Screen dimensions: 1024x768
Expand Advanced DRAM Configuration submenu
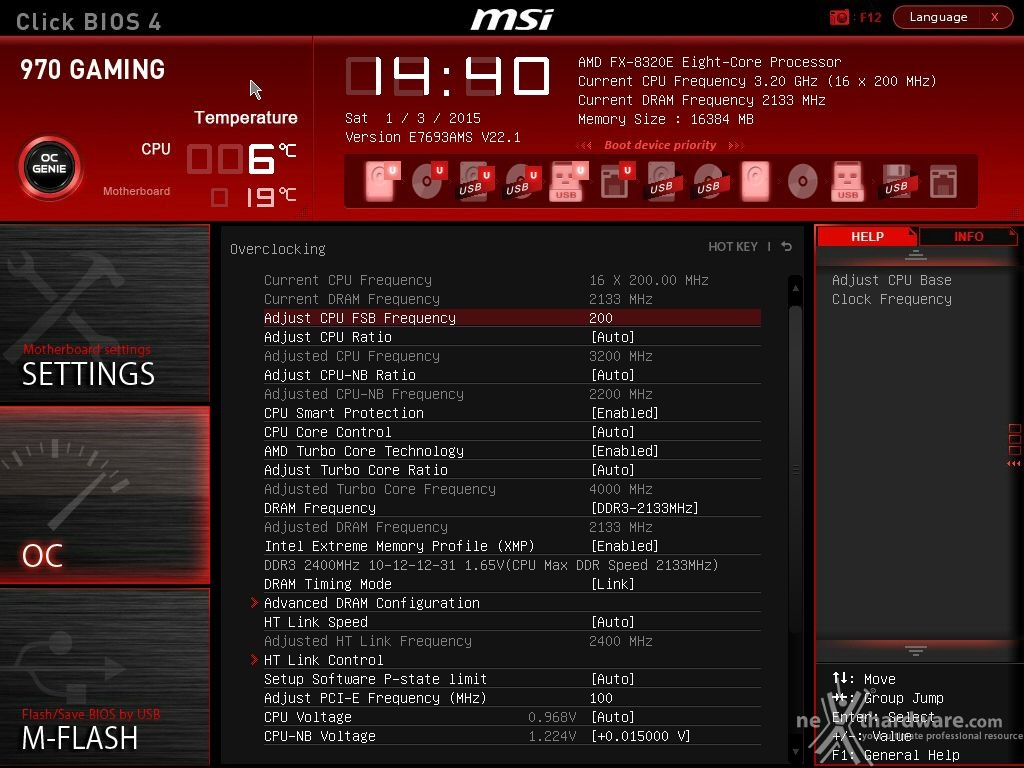point(372,603)
